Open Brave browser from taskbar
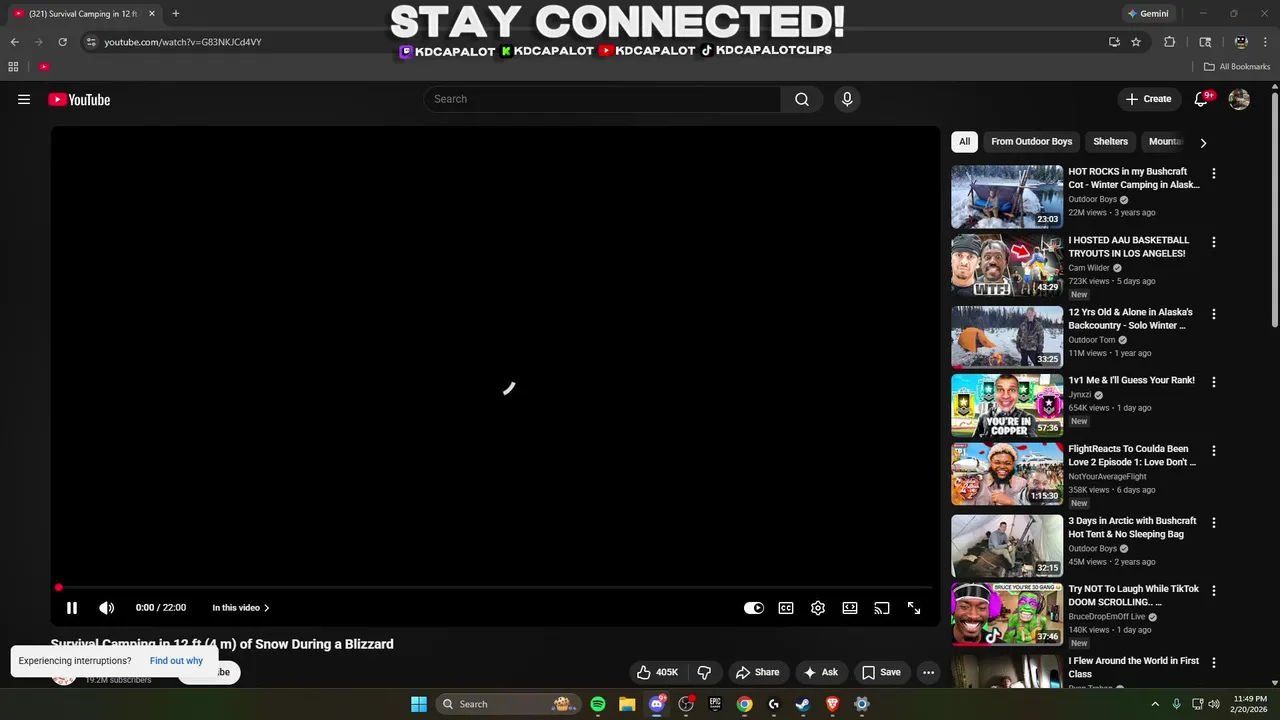 832,704
